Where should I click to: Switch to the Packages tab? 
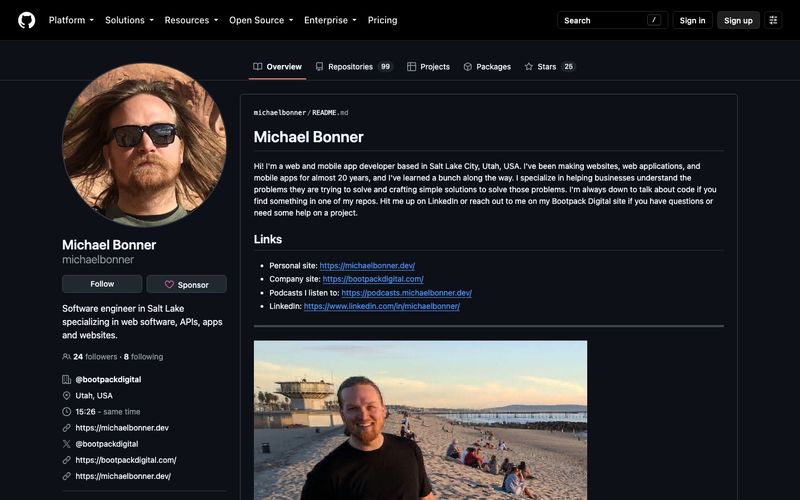coord(487,67)
